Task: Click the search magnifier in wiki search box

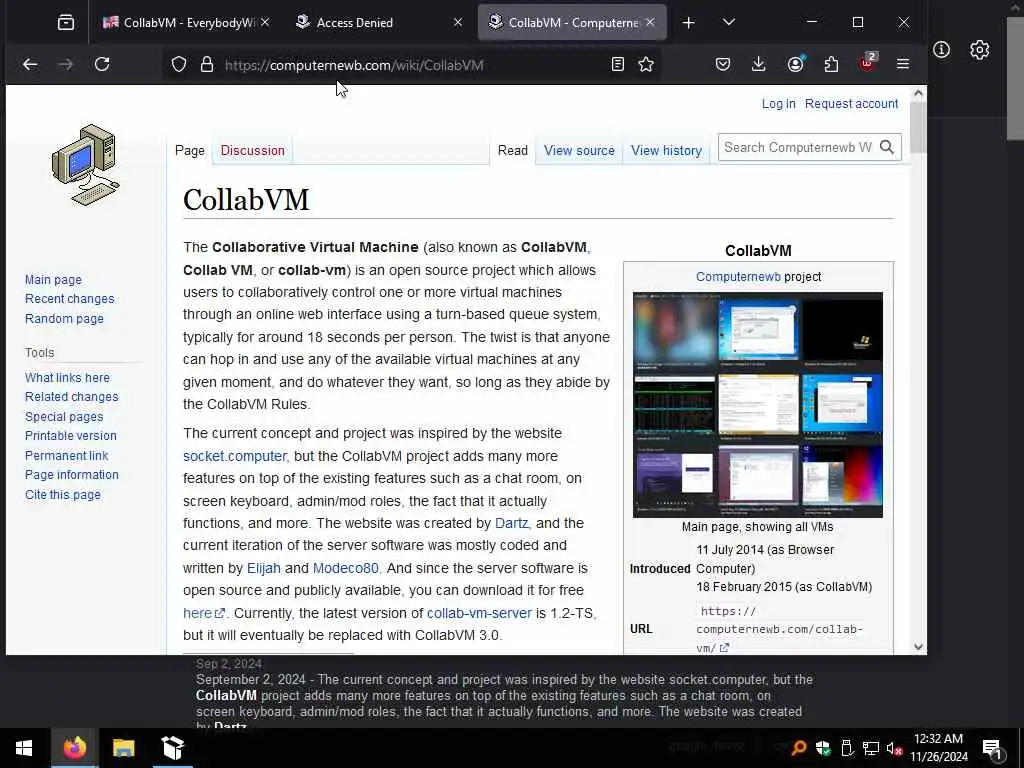Action: pyautogui.click(x=887, y=148)
